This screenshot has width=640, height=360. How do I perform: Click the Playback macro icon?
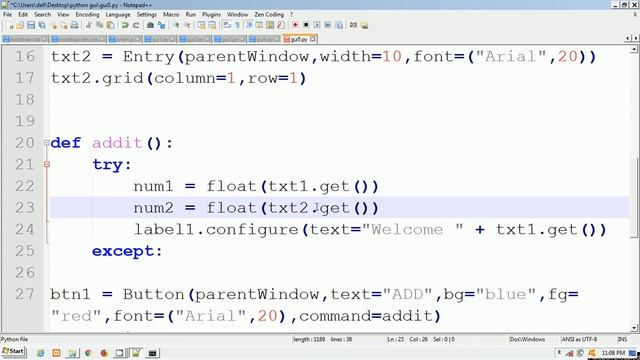point(317,25)
